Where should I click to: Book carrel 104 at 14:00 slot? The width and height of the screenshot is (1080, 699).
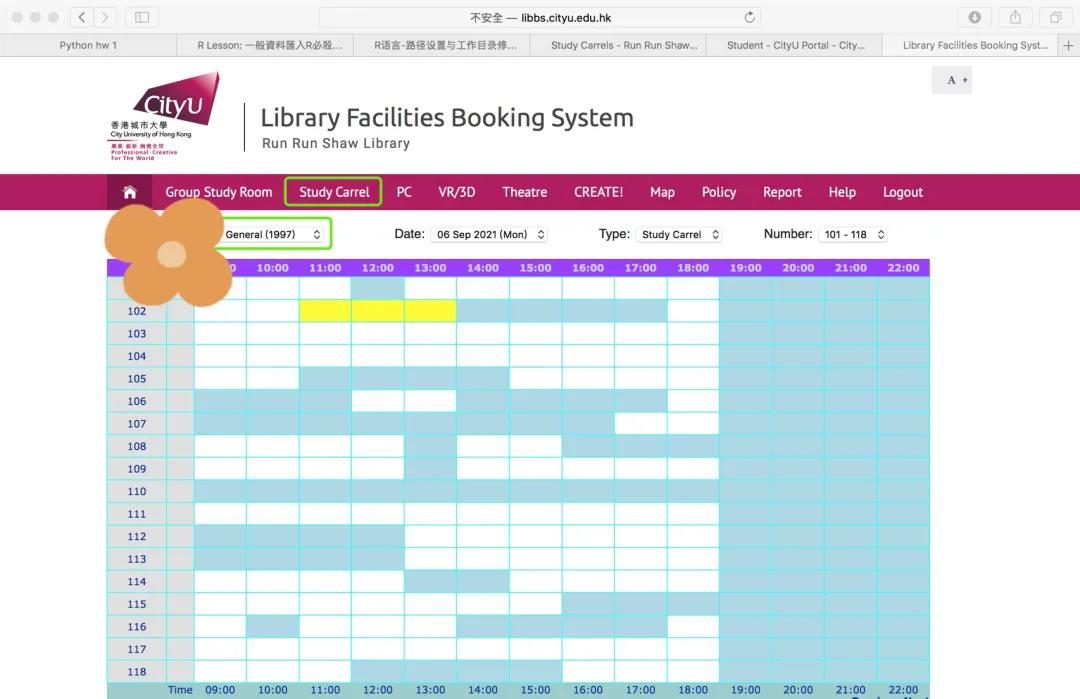[483, 356]
